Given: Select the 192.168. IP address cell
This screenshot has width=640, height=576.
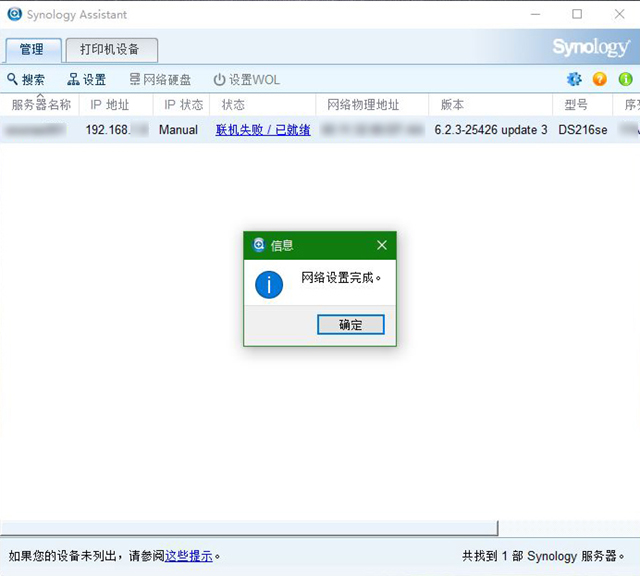Looking at the screenshot, I should 116,130.
